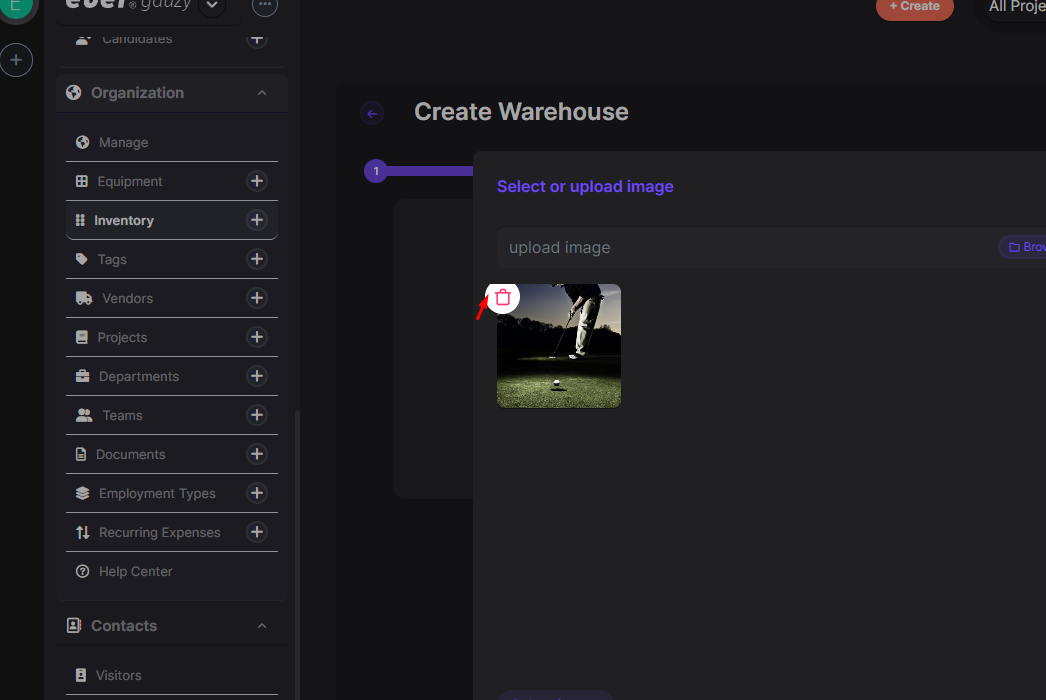Image resolution: width=1046 pixels, height=700 pixels.
Task: Click the plus icon next to Equipment
Action: click(x=257, y=181)
